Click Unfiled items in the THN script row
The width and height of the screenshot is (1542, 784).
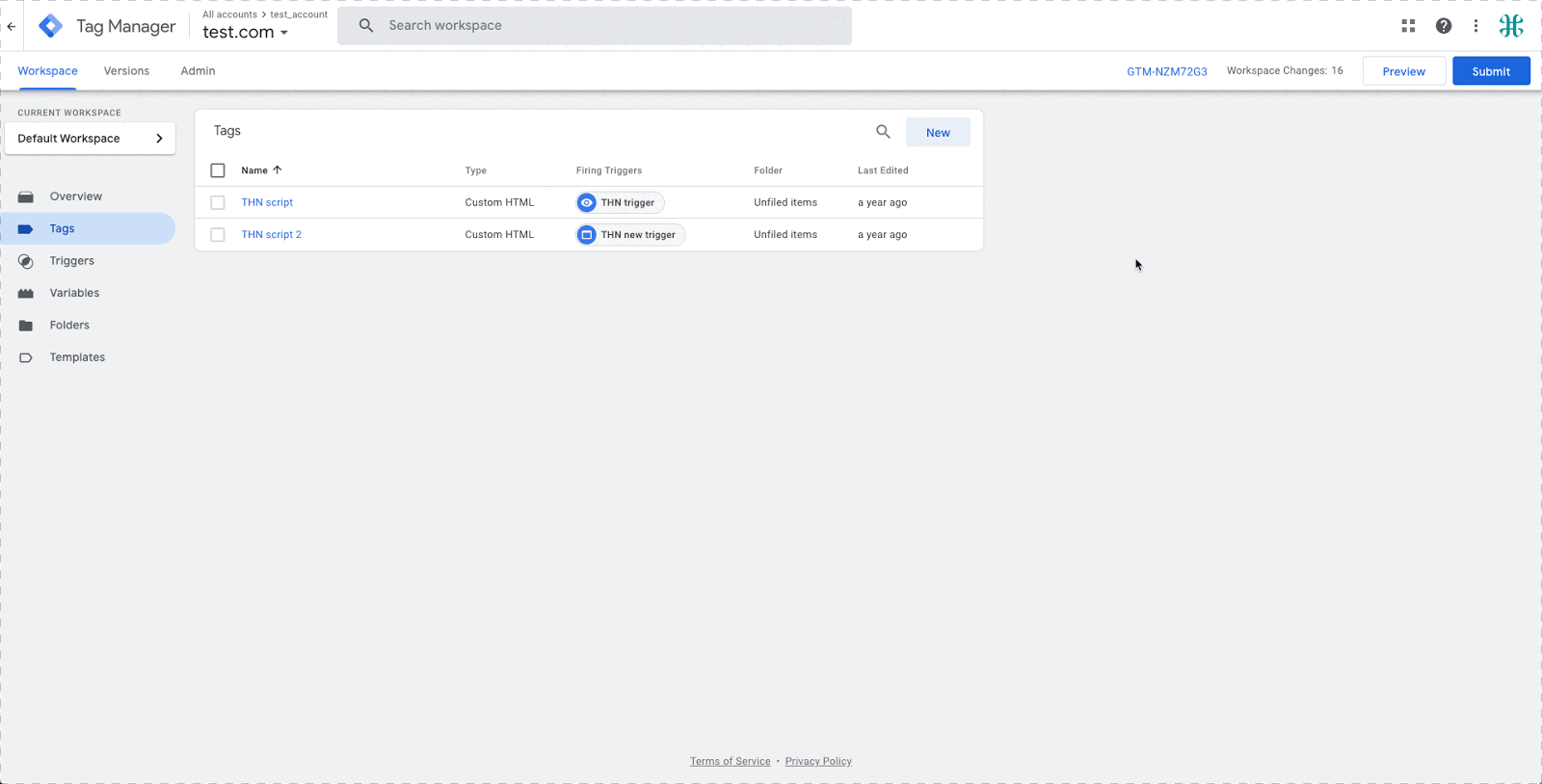pos(785,202)
